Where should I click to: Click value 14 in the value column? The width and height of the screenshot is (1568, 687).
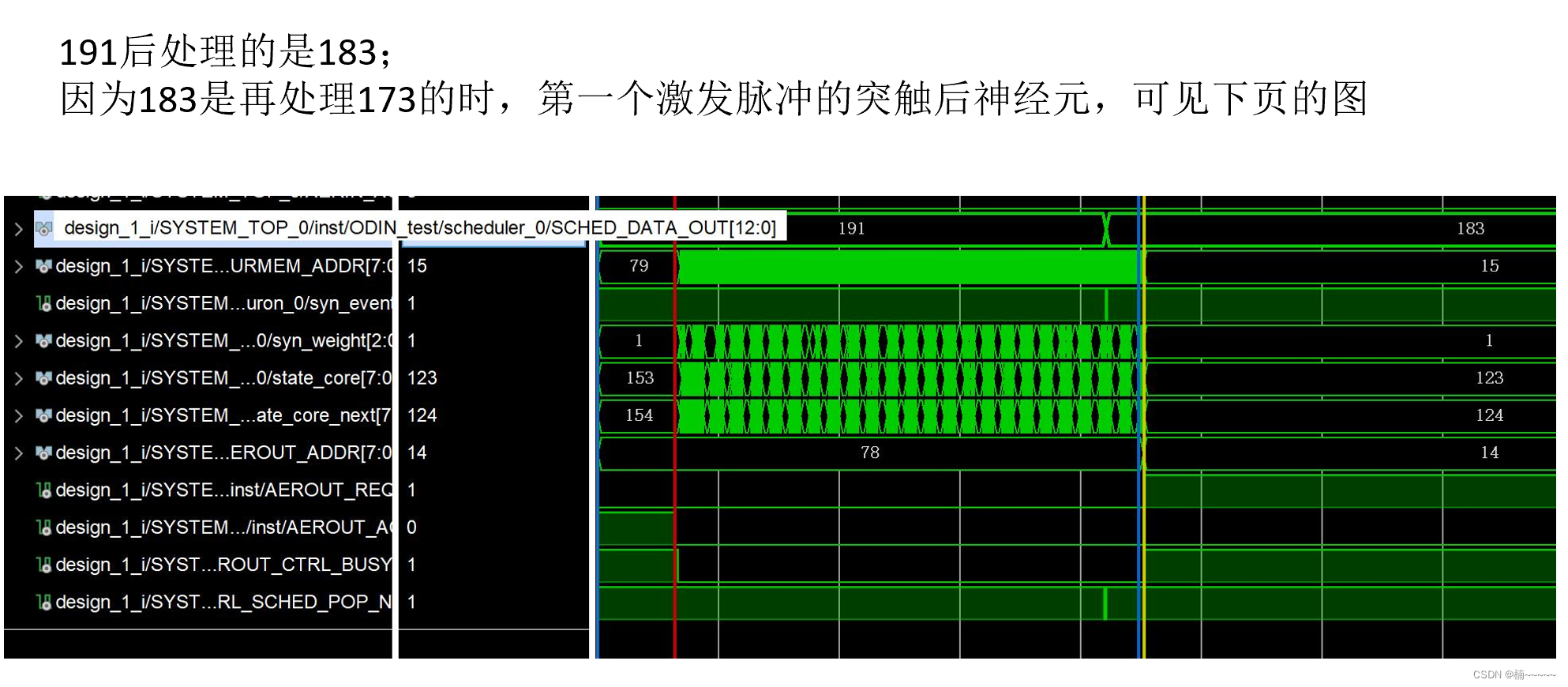pyautogui.click(x=417, y=452)
